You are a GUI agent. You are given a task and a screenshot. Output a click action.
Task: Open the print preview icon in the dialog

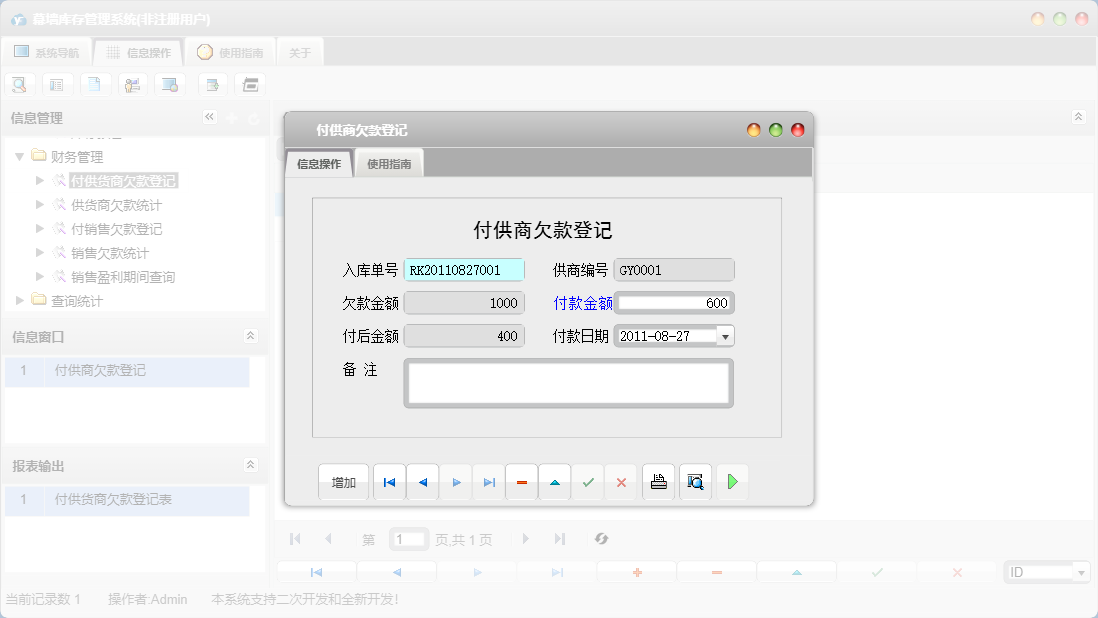(x=695, y=481)
